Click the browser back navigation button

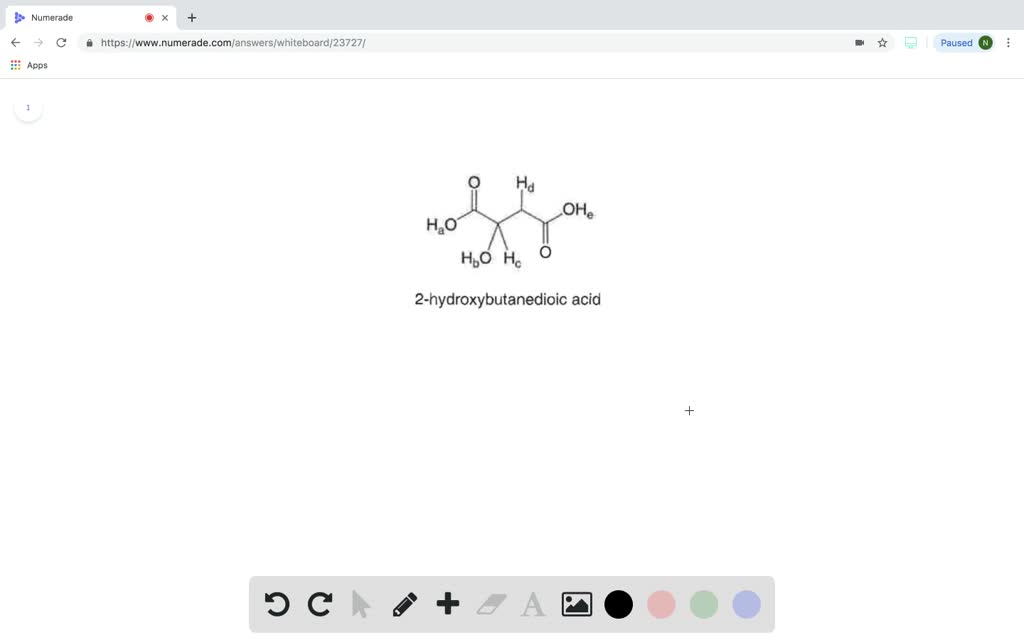pyautogui.click(x=14, y=42)
